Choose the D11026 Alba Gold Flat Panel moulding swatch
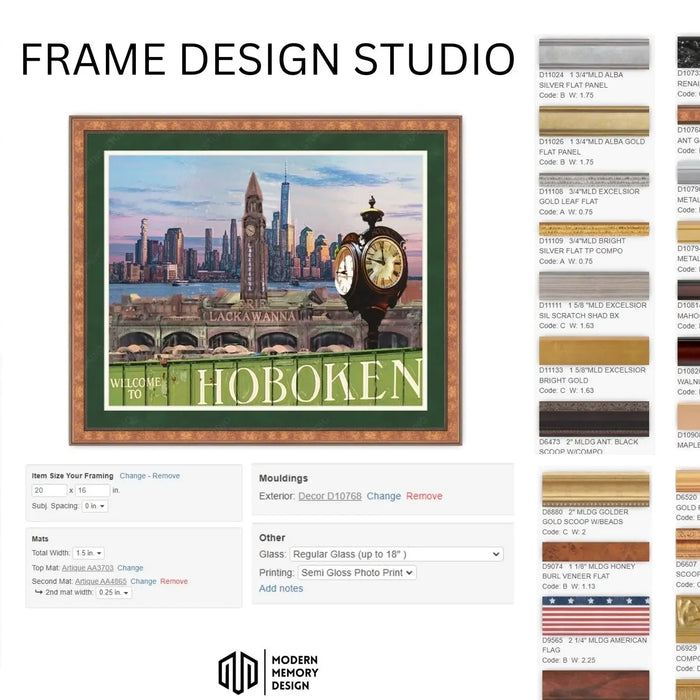This screenshot has width=700, height=700. 594,121
